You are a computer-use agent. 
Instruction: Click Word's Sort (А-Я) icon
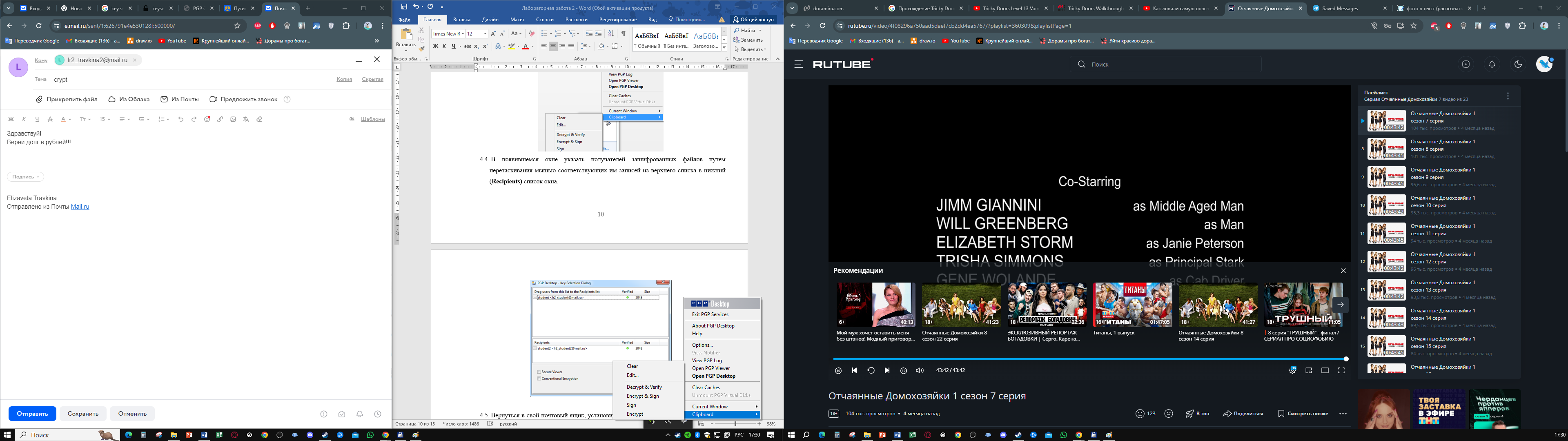pyautogui.click(x=611, y=33)
